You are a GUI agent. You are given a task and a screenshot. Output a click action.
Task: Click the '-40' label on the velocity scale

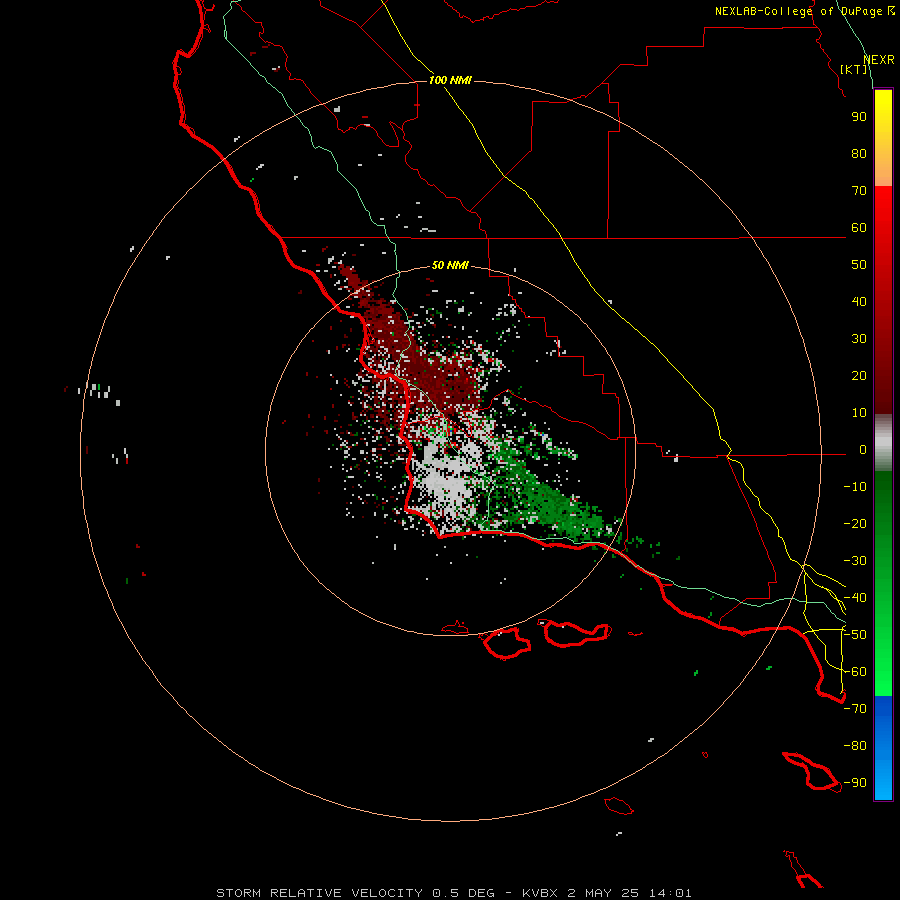pos(855,598)
